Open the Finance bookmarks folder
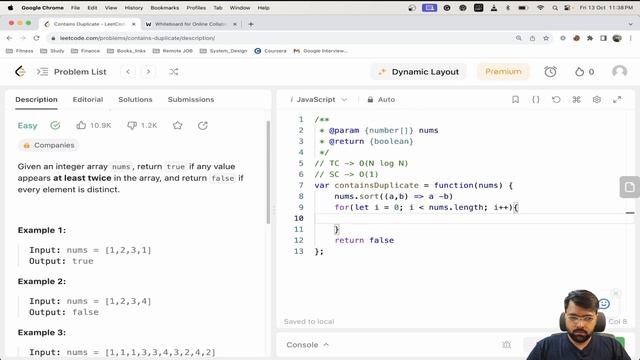640x360 pixels. pos(85,51)
